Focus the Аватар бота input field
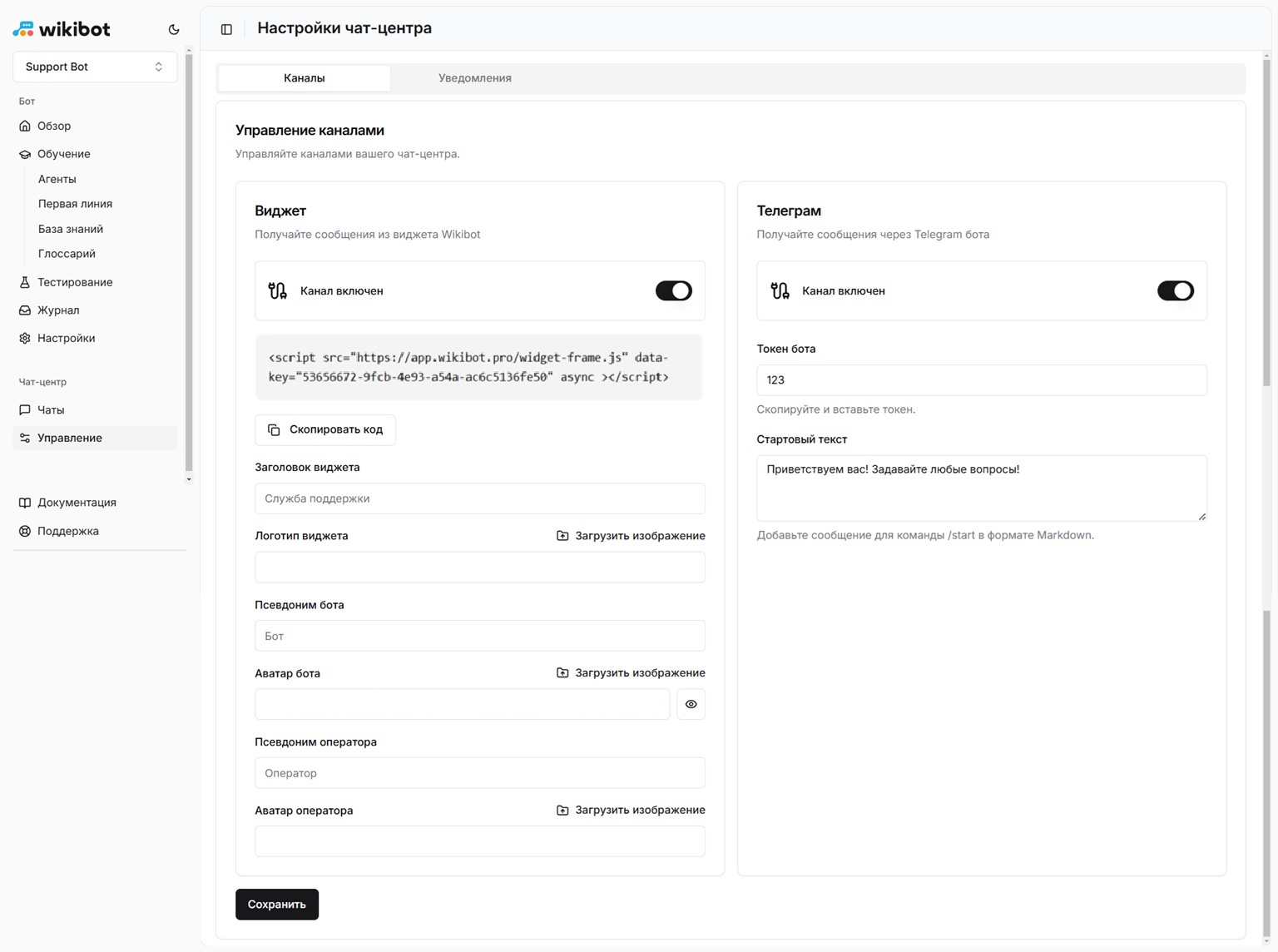Viewport: 1278px width, 952px height. (x=463, y=704)
